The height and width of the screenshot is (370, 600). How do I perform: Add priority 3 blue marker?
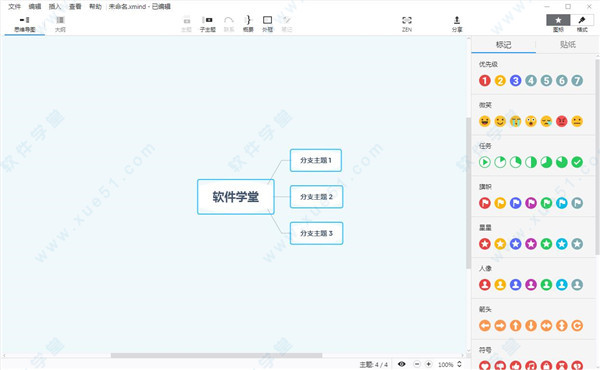click(515, 81)
